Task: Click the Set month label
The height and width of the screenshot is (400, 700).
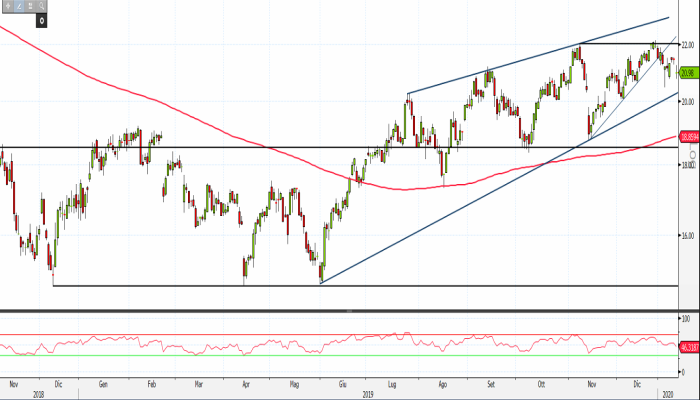Action: point(491,384)
